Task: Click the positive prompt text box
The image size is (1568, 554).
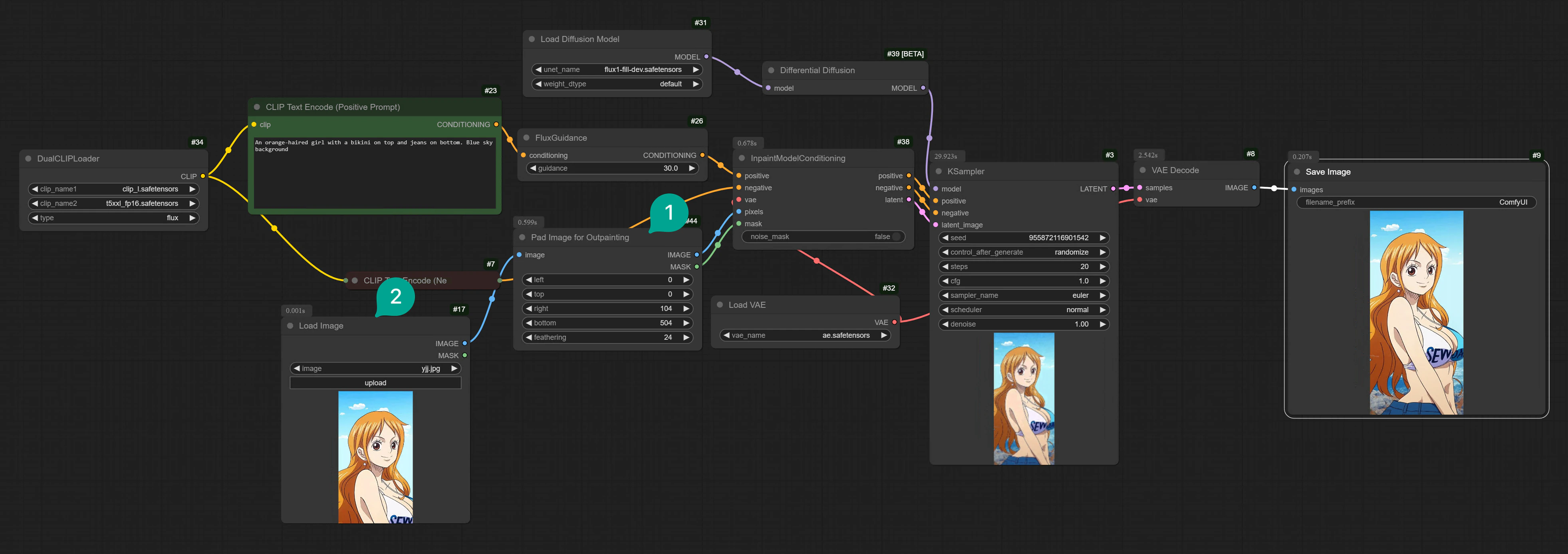Action: coord(374,174)
